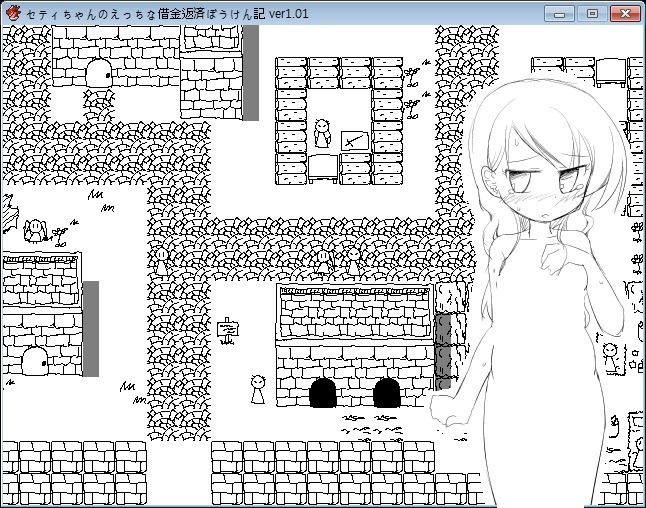Screen dimensions: 646x508
Task: Close the game window
Action: [625, 14]
